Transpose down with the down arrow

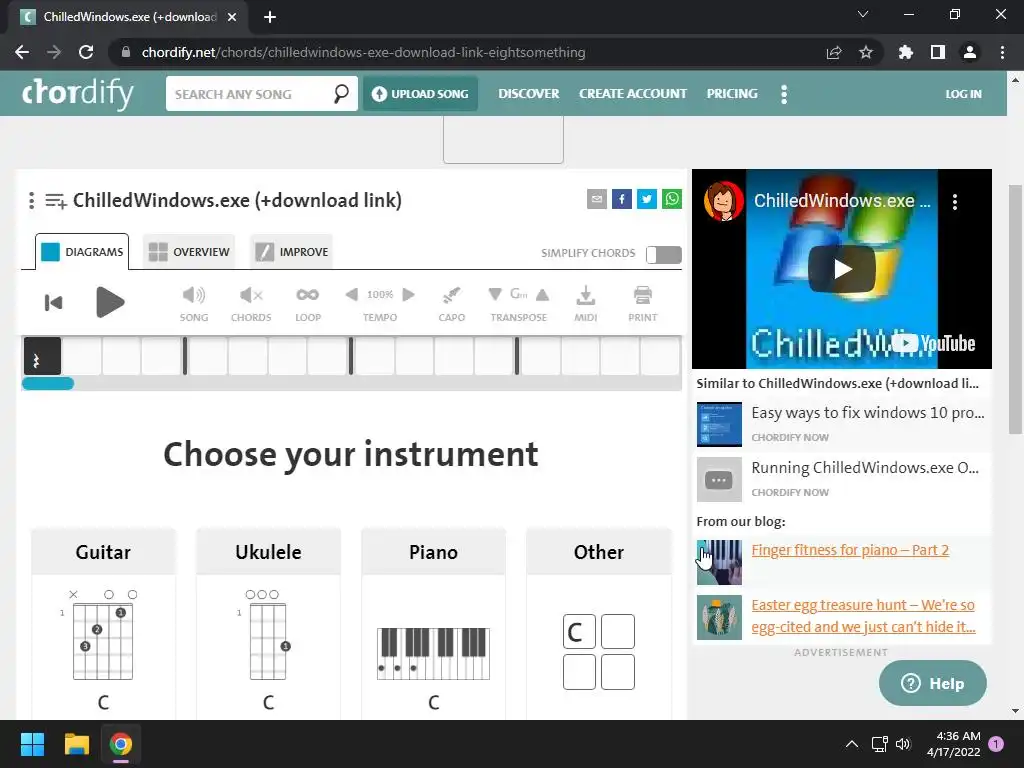pos(495,295)
